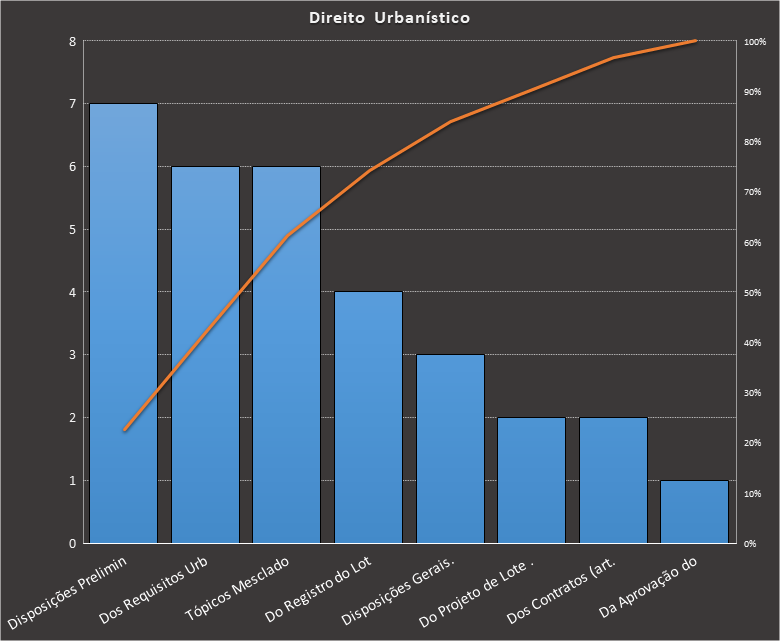The width and height of the screenshot is (780, 641).
Task: Click the value 8 on the left axis
Action: 72,42
